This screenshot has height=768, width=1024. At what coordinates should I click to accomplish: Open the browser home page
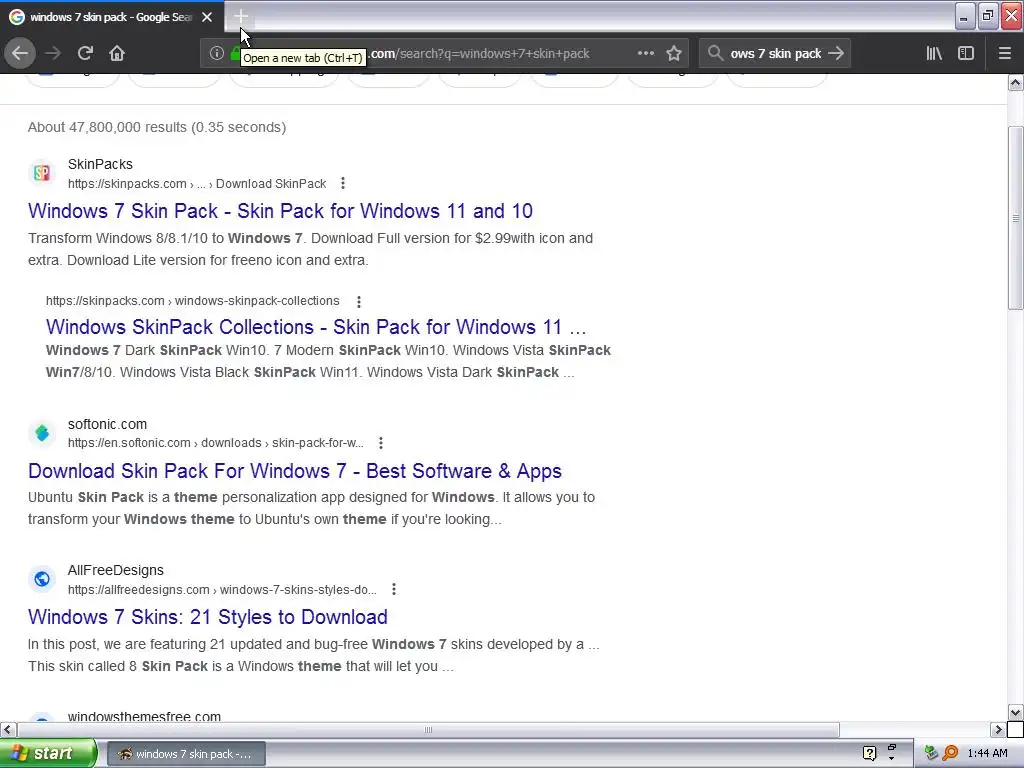coord(117,54)
